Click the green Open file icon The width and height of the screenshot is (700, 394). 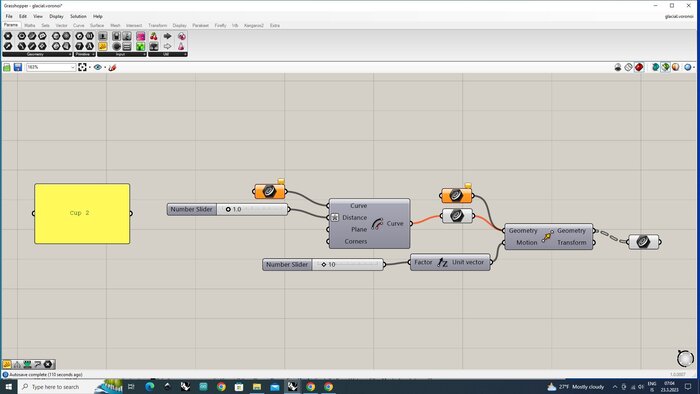point(7,67)
